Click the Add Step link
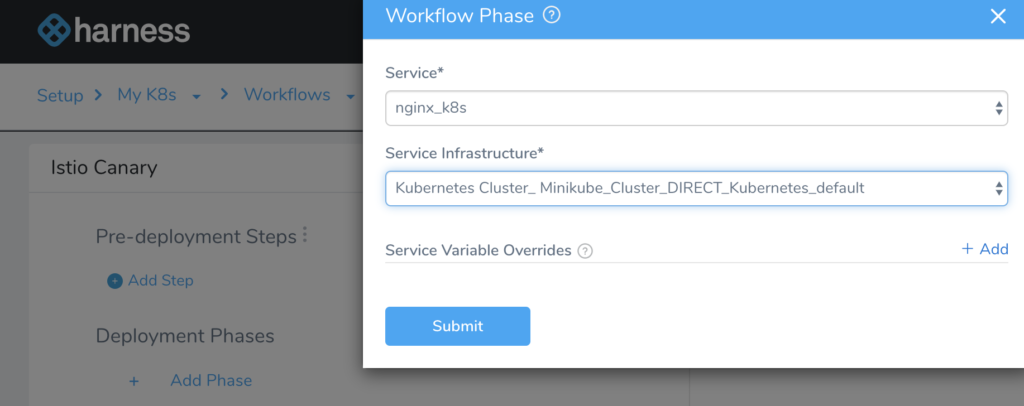Screen dimensions: 1024x406 pos(161,281)
